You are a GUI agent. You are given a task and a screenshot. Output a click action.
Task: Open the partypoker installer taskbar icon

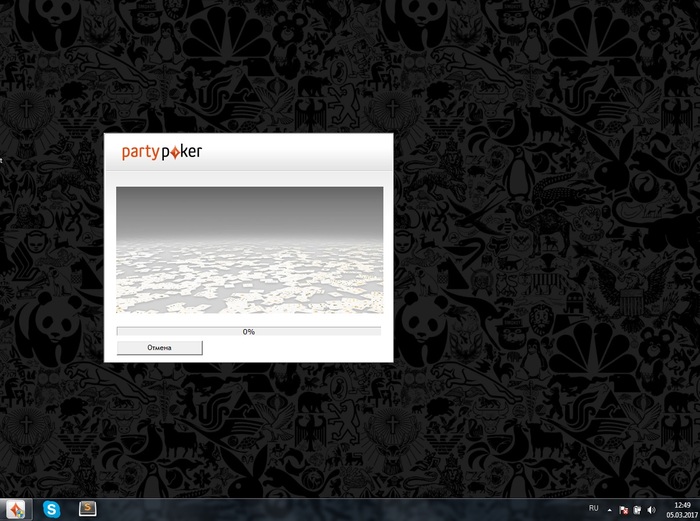(x=16, y=509)
